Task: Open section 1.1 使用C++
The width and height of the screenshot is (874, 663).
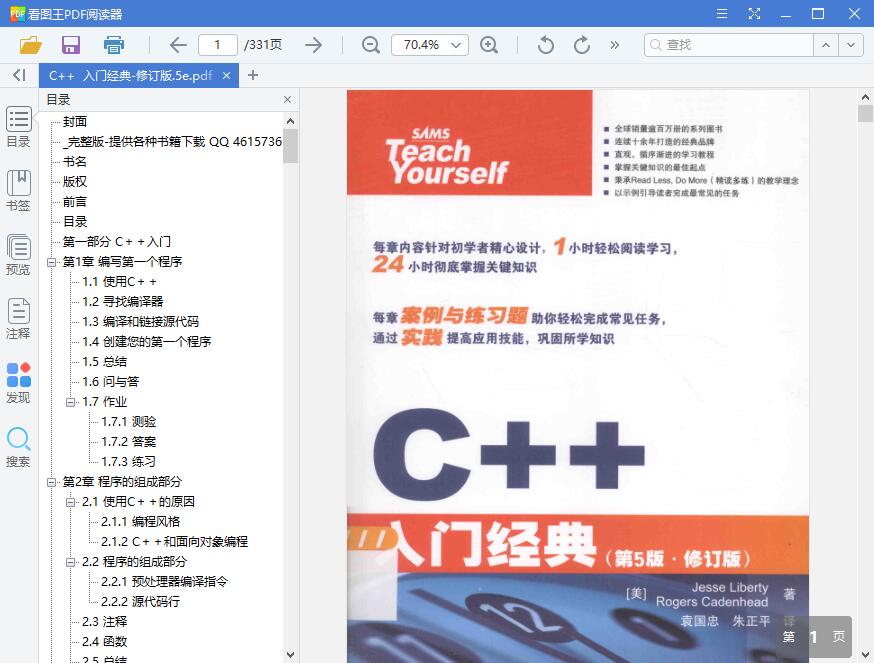Action: tap(119, 282)
